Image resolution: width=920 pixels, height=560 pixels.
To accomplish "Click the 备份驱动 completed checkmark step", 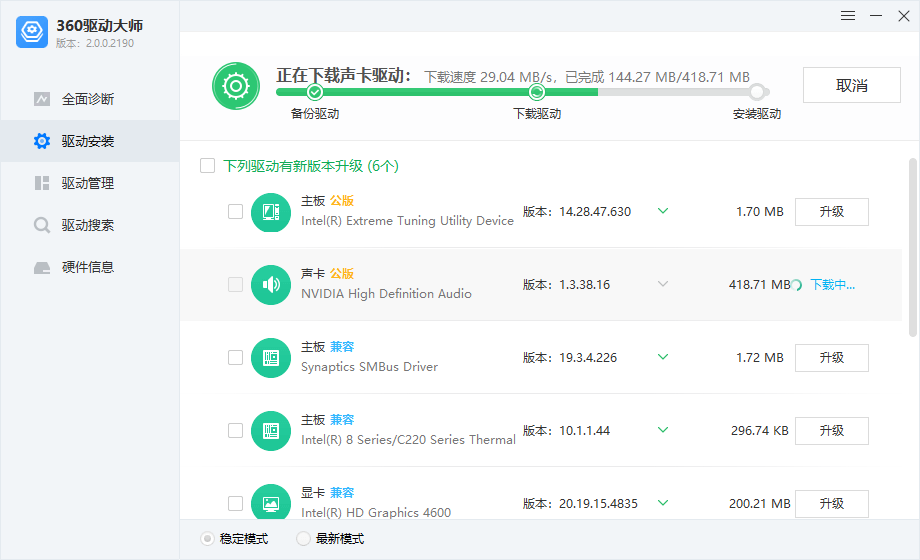I will pos(314,92).
